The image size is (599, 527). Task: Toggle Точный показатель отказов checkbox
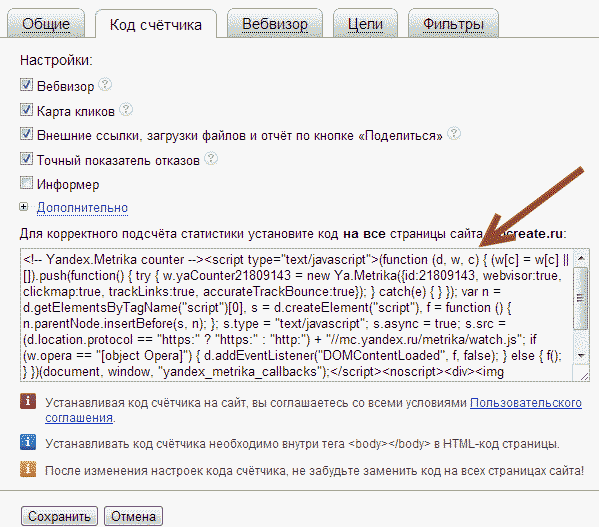(x=26, y=158)
